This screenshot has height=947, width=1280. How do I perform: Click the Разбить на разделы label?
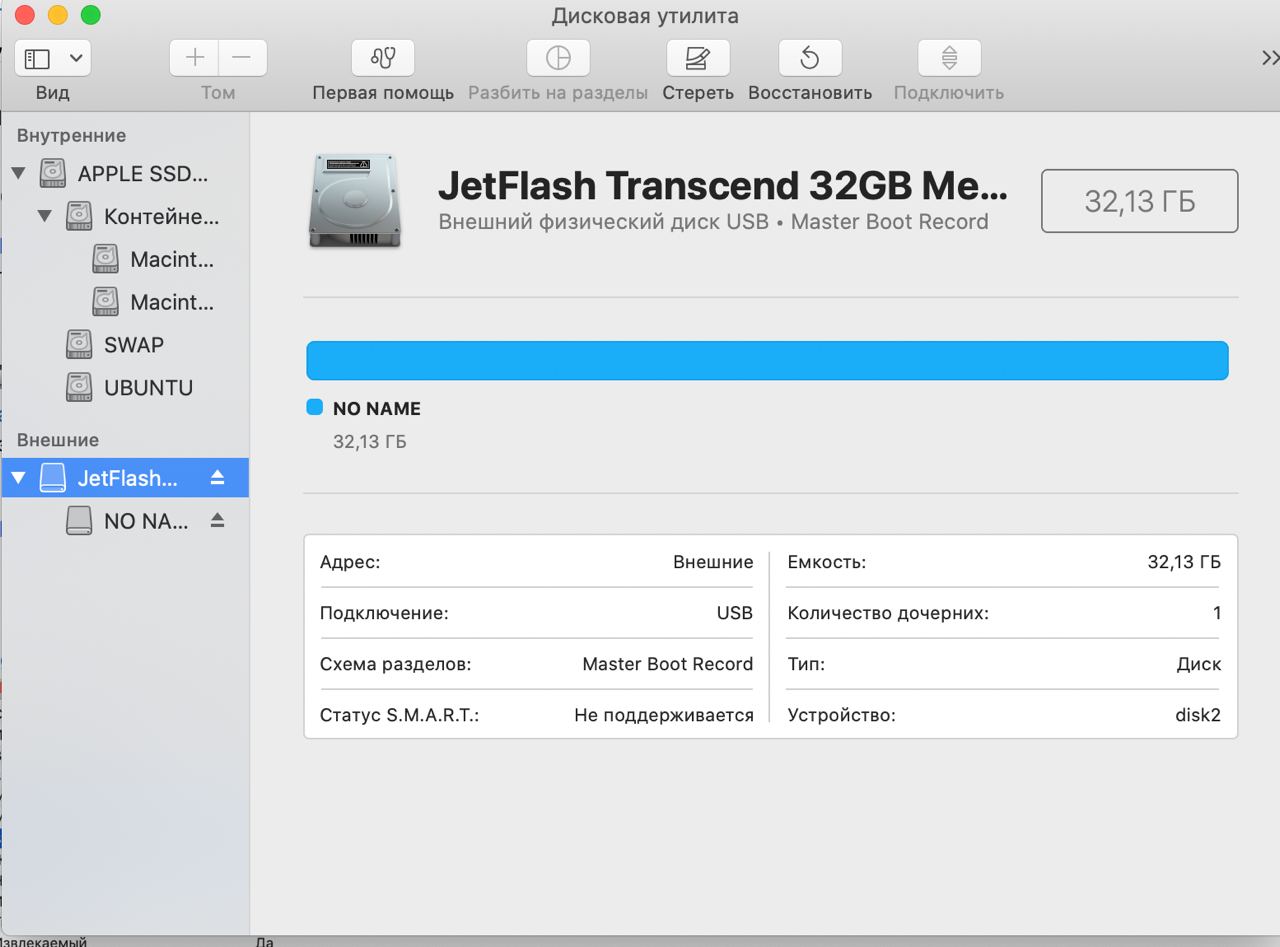(558, 93)
